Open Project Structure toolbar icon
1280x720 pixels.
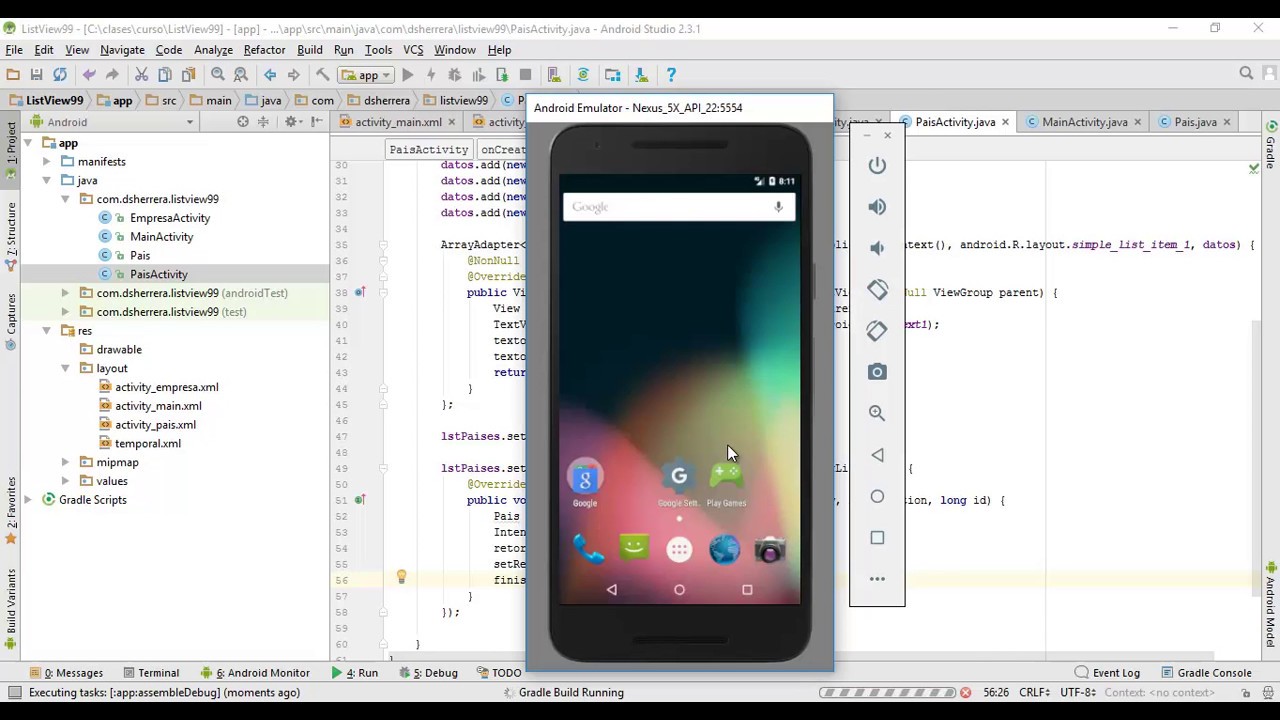(613, 75)
